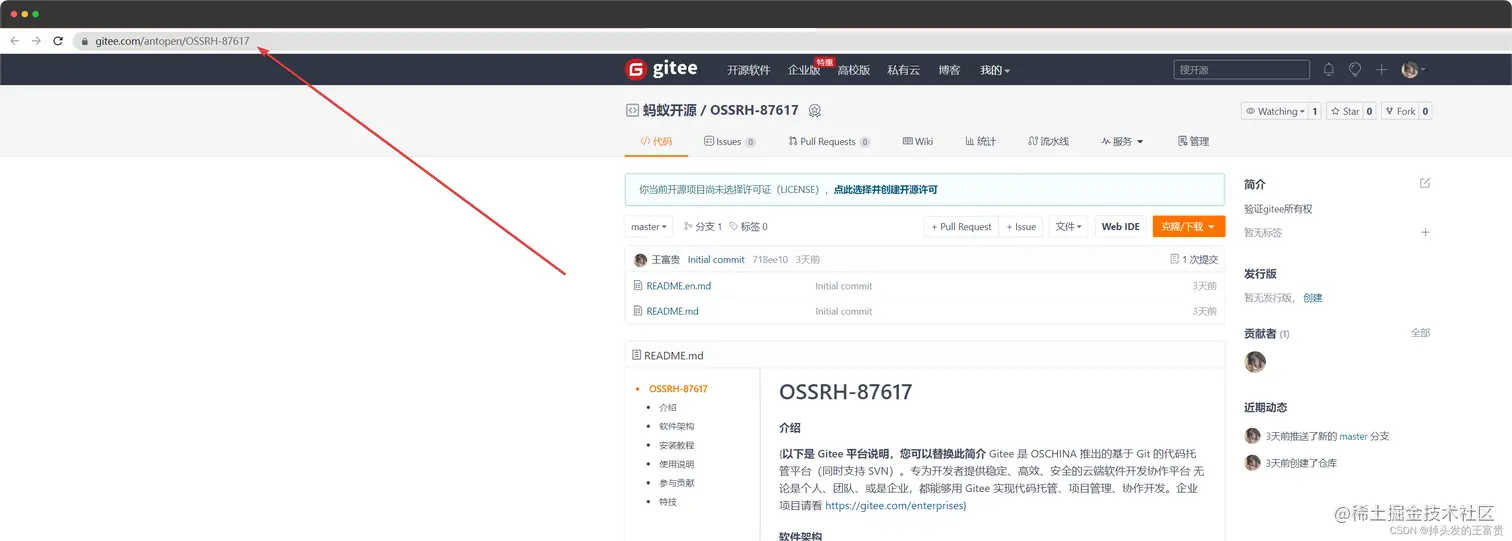Switch to the Pull Requests tab
Viewport: 1512px width, 541px height.
829,142
